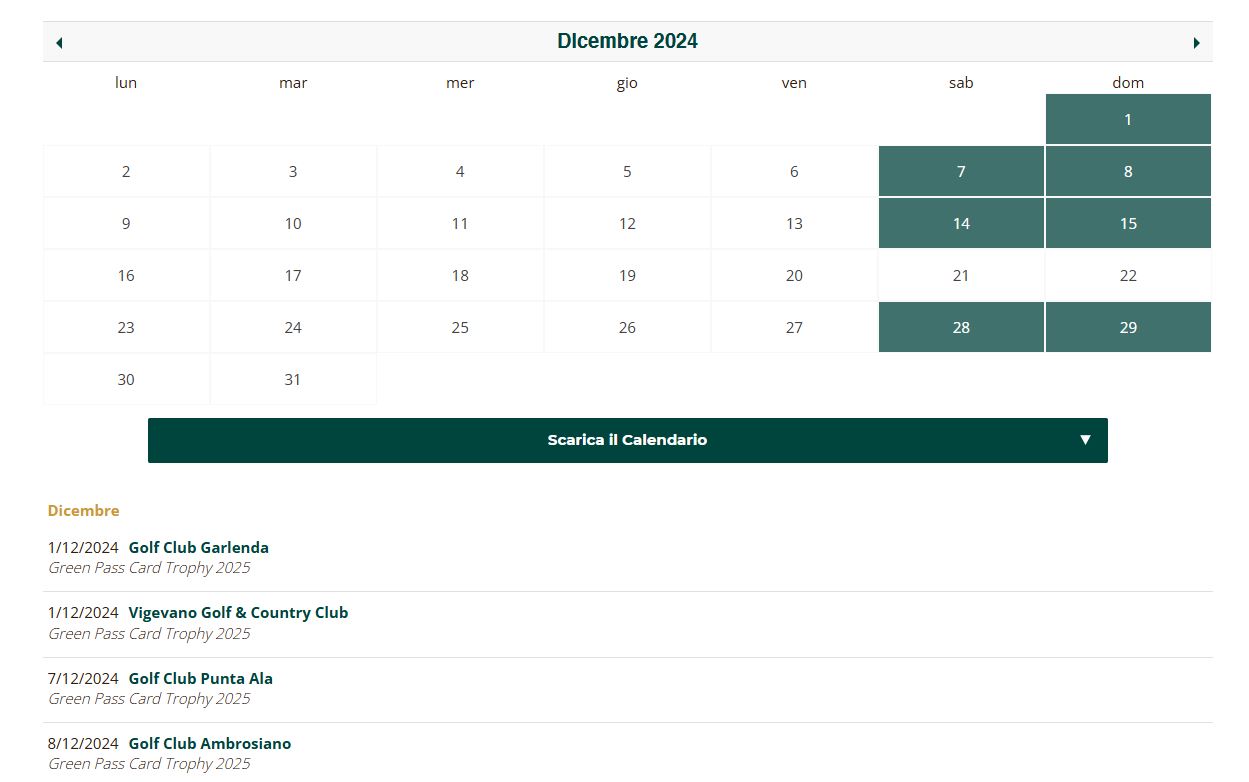The height and width of the screenshot is (782, 1249).
Task: Select date 25 in the calendar
Action: [460, 328]
